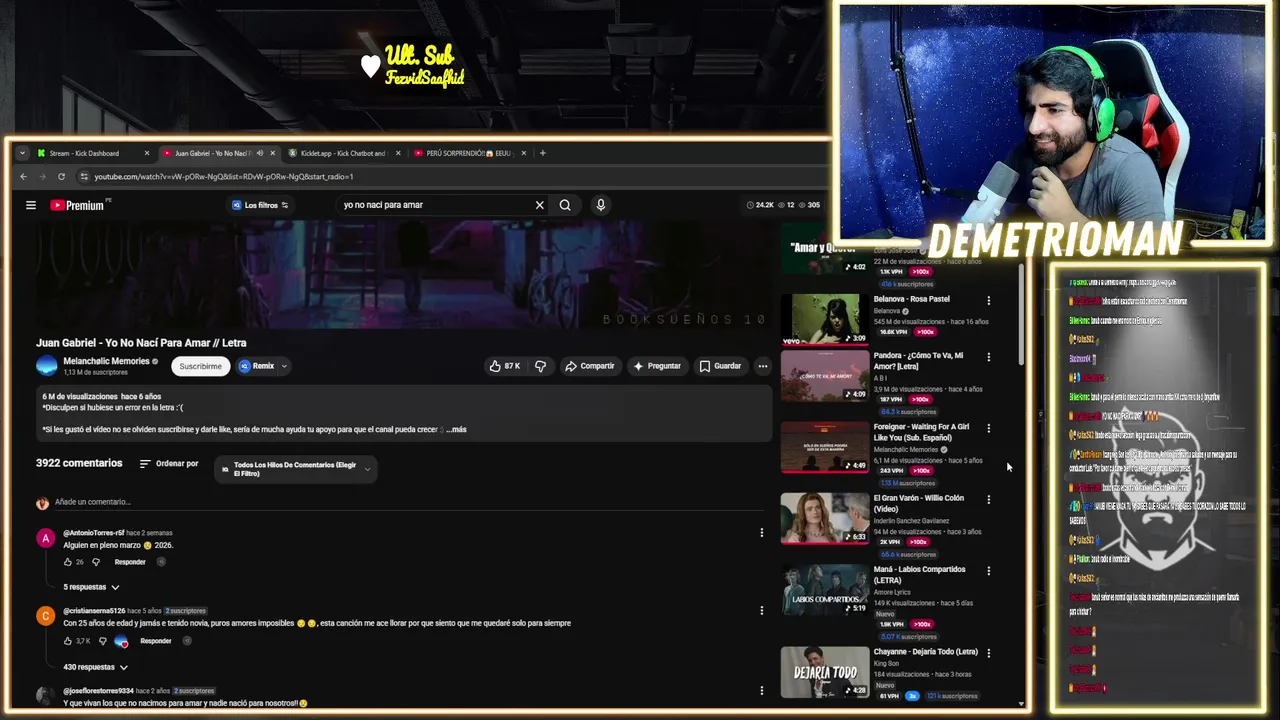Open browser tab search dropdown
1280x720 pixels.
tap(22, 153)
